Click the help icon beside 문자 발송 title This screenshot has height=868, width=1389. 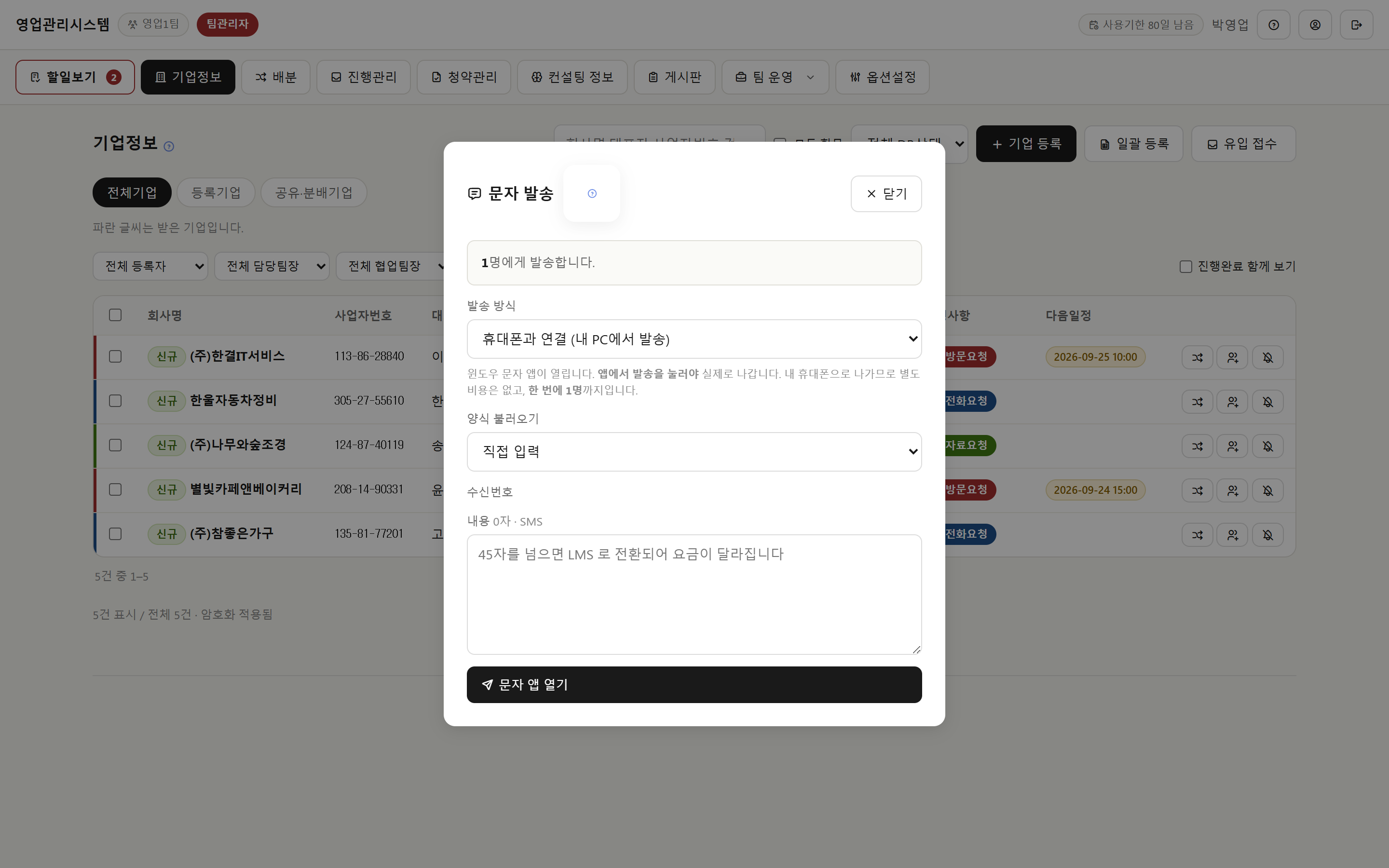click(592, 193)
